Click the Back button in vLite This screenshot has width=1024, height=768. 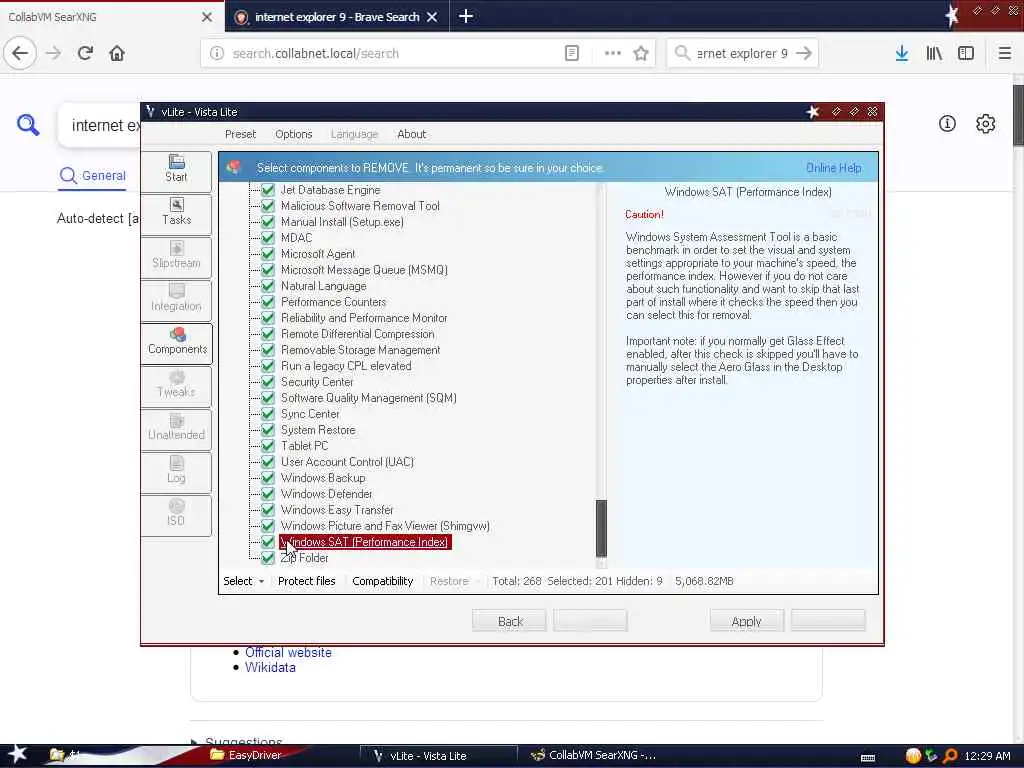(509, 621)
